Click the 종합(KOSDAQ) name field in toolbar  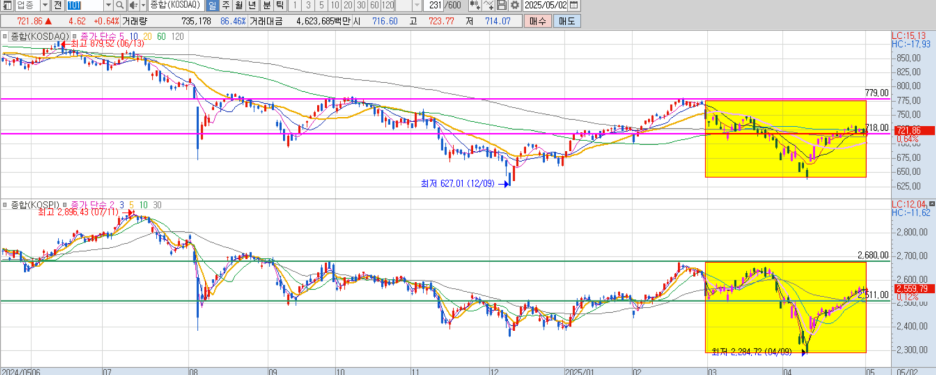pyautogui.click(x=176, y=5)
